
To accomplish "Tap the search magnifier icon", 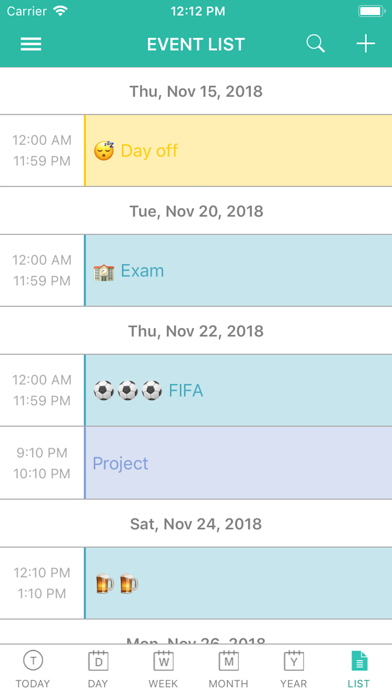I will pyautogui.click(x=315, y=44).
